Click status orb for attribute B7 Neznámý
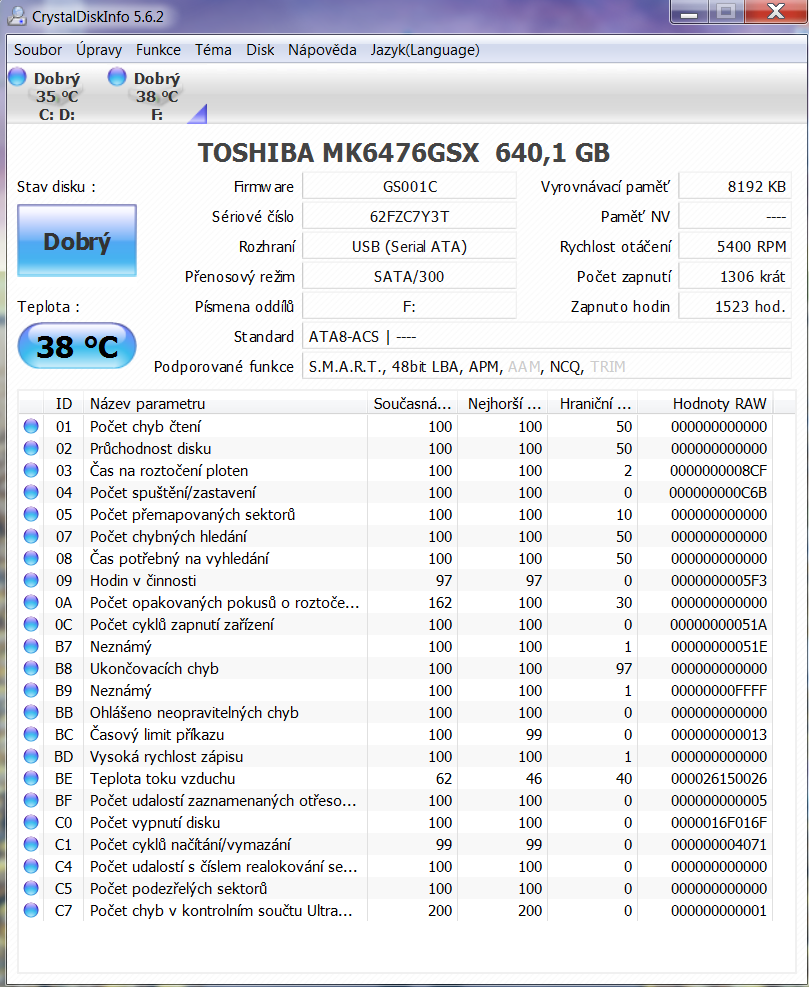This screenshot has width=809, height=987. (x=31, y=646)
